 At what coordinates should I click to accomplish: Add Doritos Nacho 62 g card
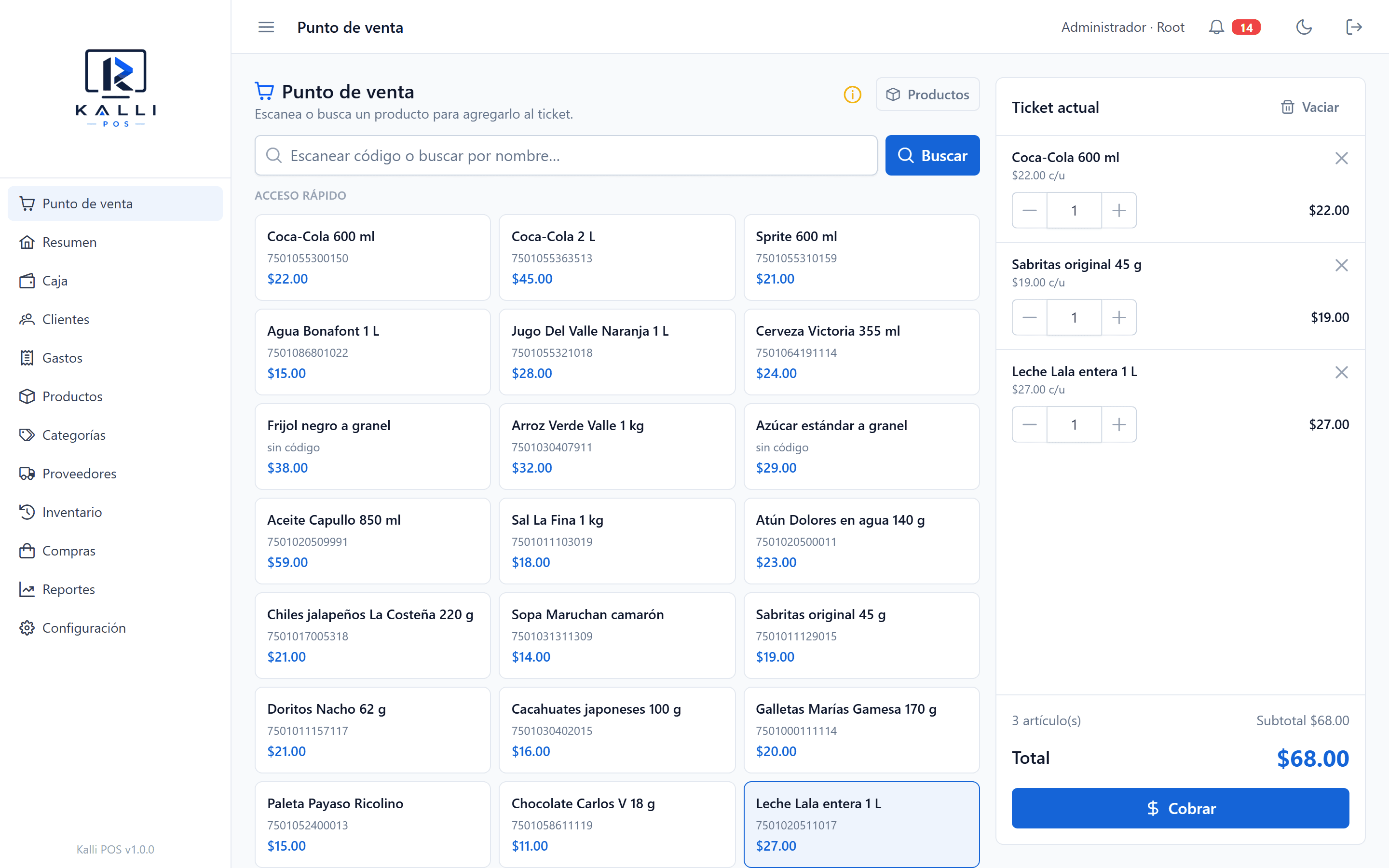click(x=372, y=730)
